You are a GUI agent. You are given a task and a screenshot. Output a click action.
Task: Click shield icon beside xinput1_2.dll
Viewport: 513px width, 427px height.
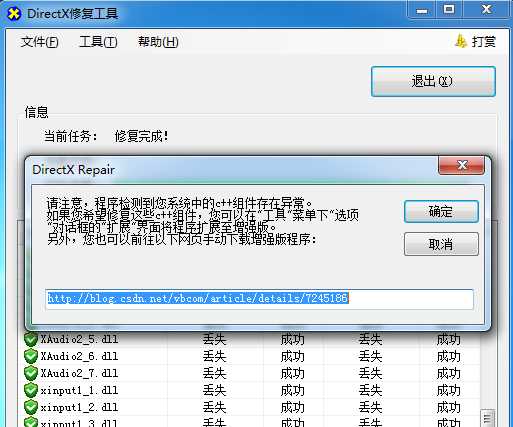point(31,407)
